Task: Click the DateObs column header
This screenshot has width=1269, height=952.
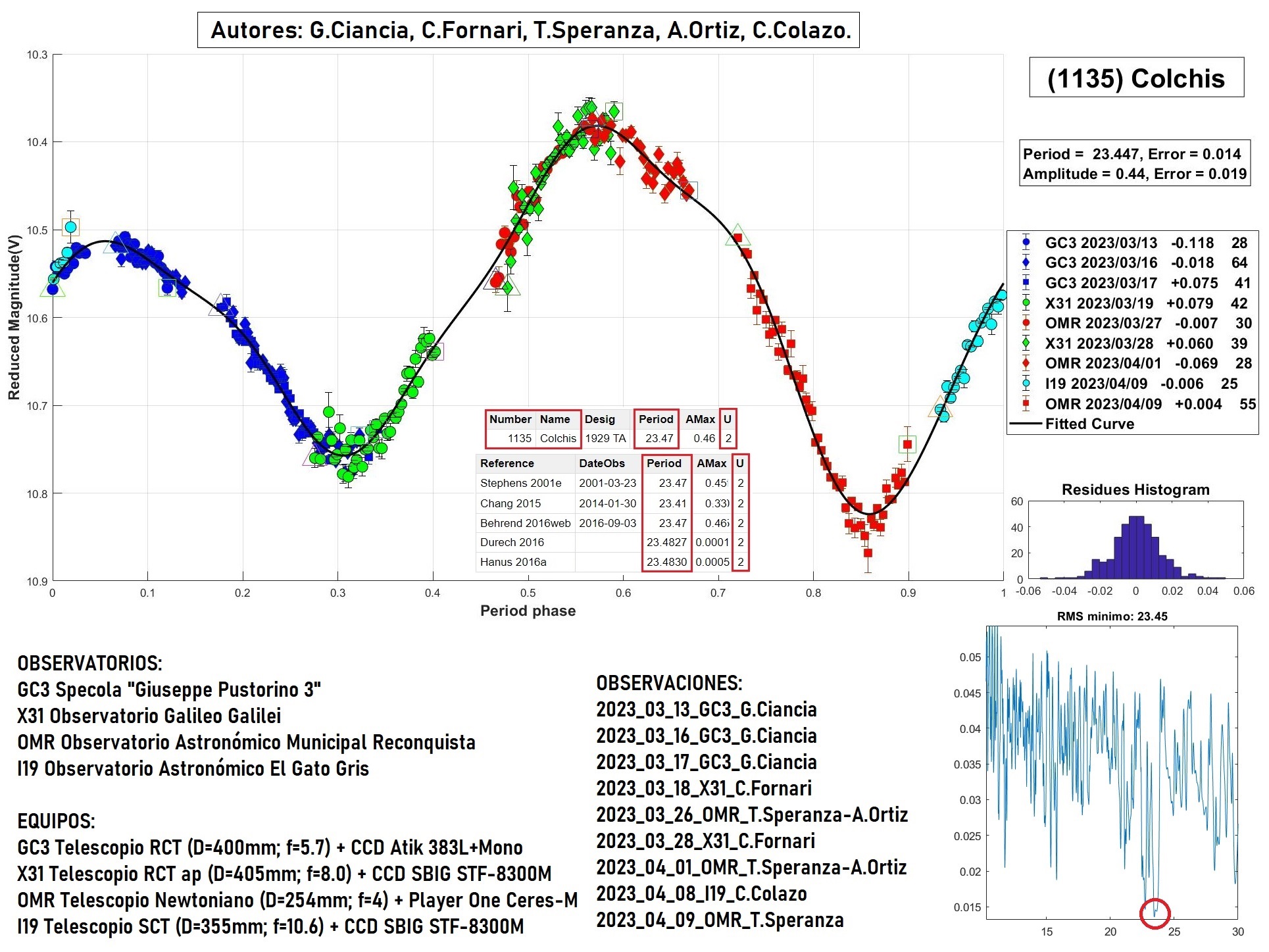Action: tap(608, 463)
